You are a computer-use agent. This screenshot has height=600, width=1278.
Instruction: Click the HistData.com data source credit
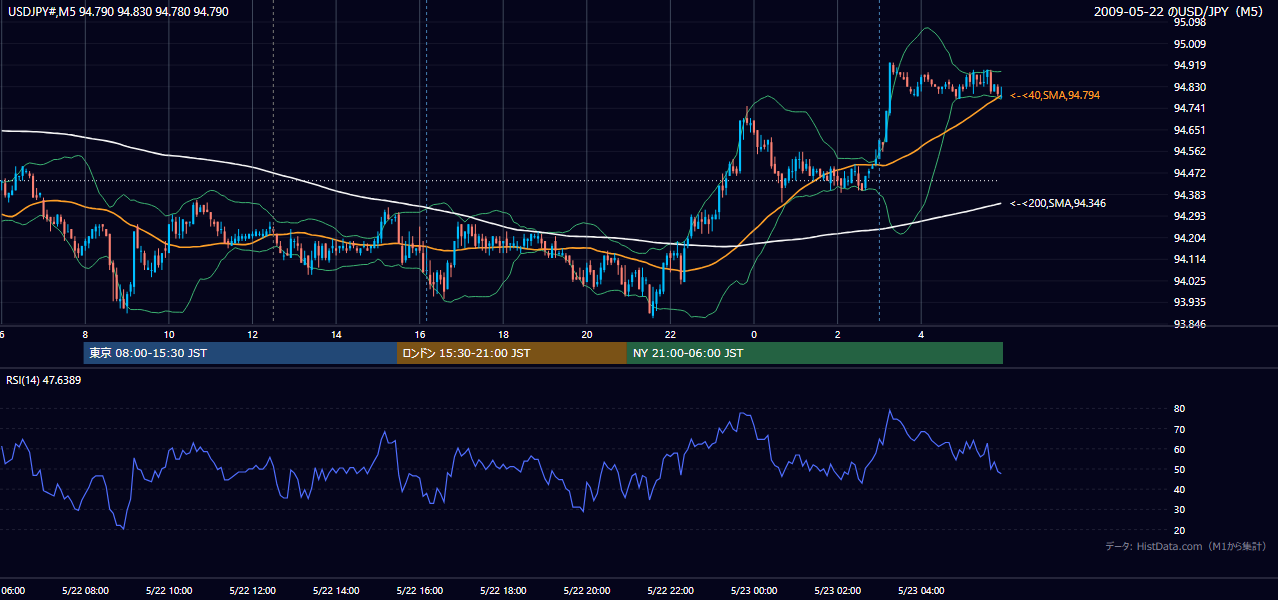point(1185,546)
